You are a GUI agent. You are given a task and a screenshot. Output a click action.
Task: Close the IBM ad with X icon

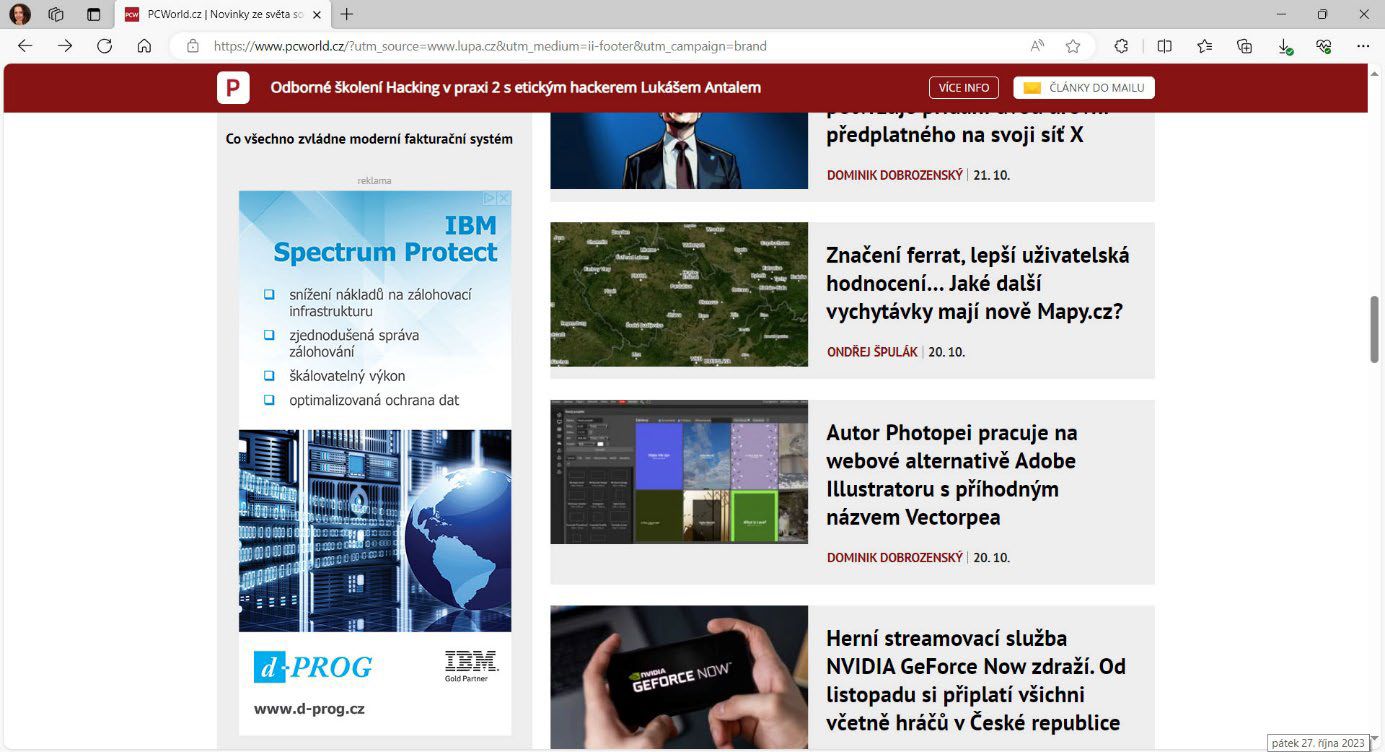[504, 198]
